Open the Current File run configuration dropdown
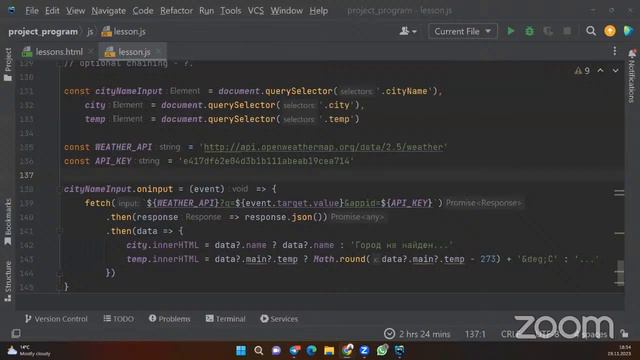Viewport: 640px width, 360px height. pos(462,31)
